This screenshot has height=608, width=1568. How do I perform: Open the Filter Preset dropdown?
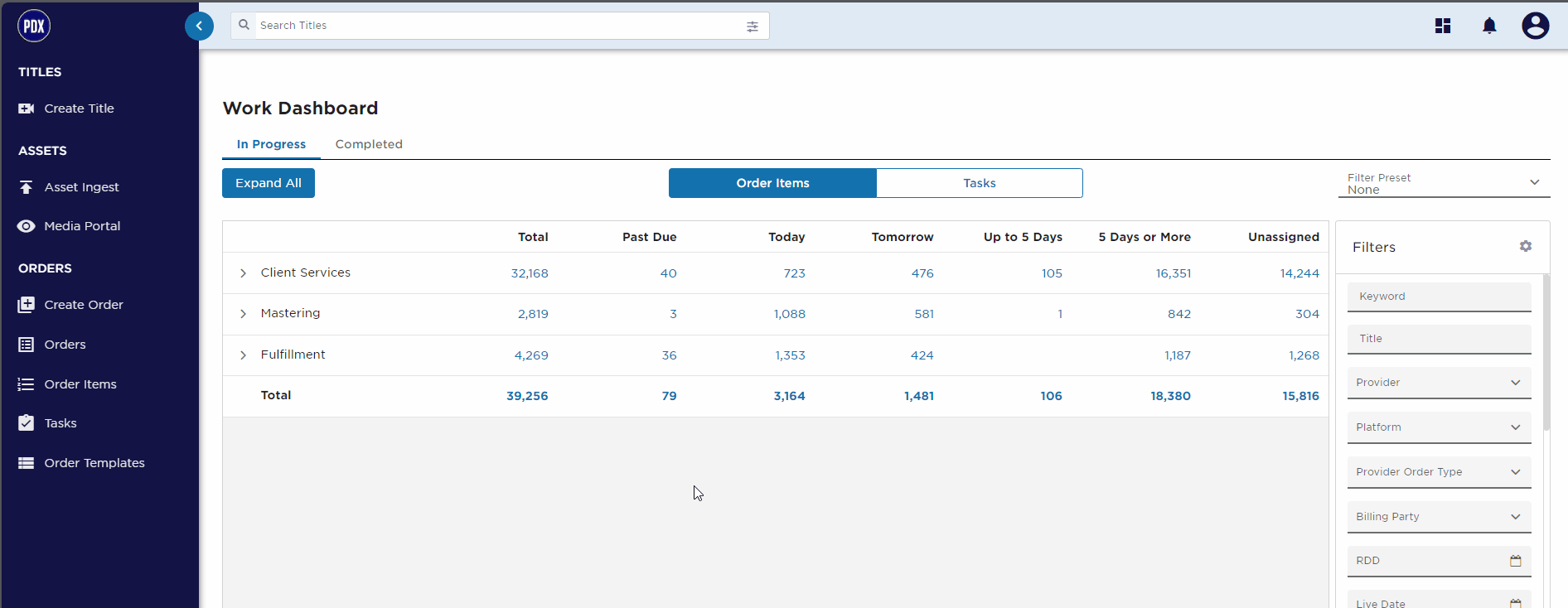pyautogui.click(x=1444, y=183)
